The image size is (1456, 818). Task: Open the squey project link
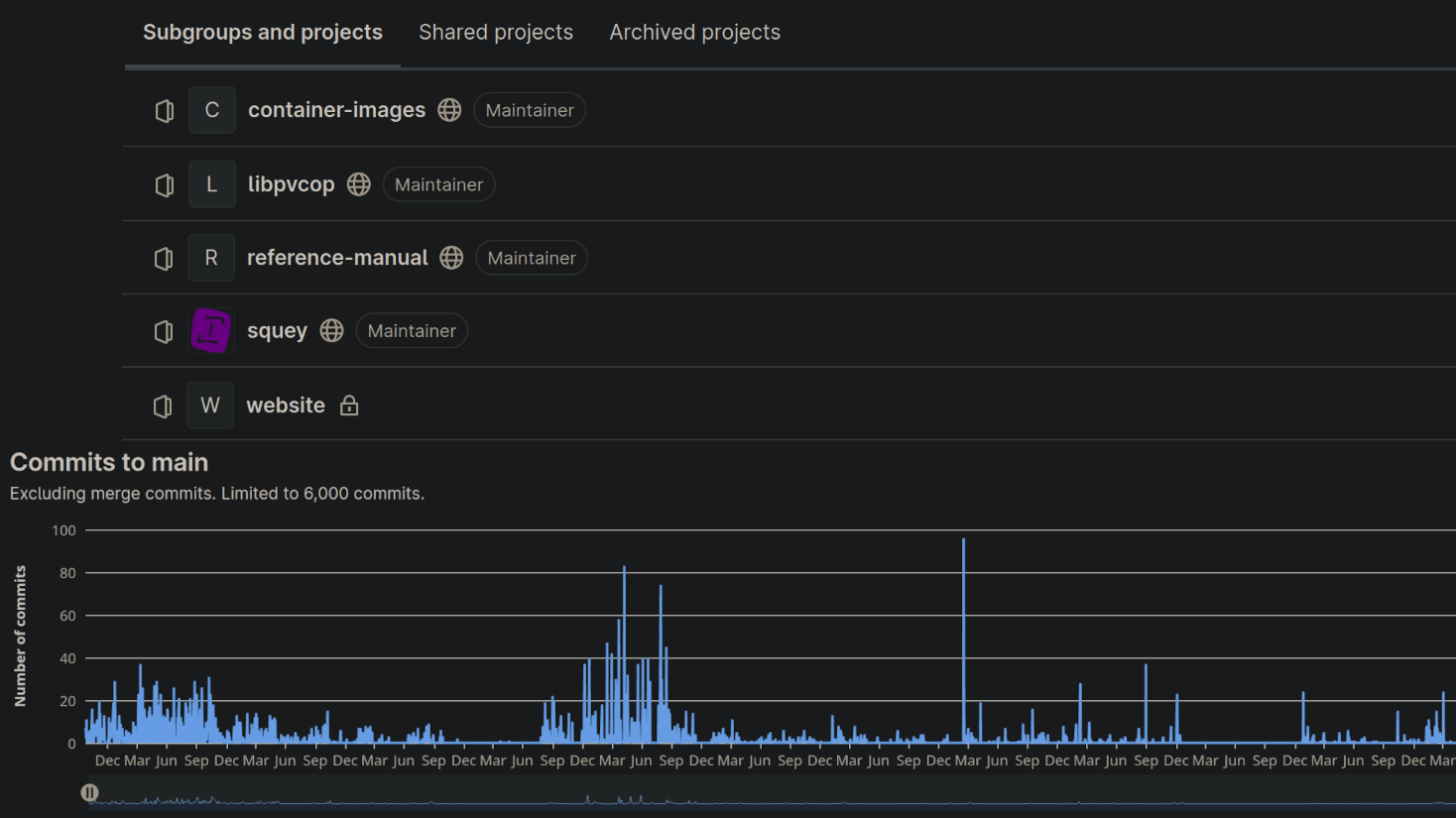(x=277, y=331)
